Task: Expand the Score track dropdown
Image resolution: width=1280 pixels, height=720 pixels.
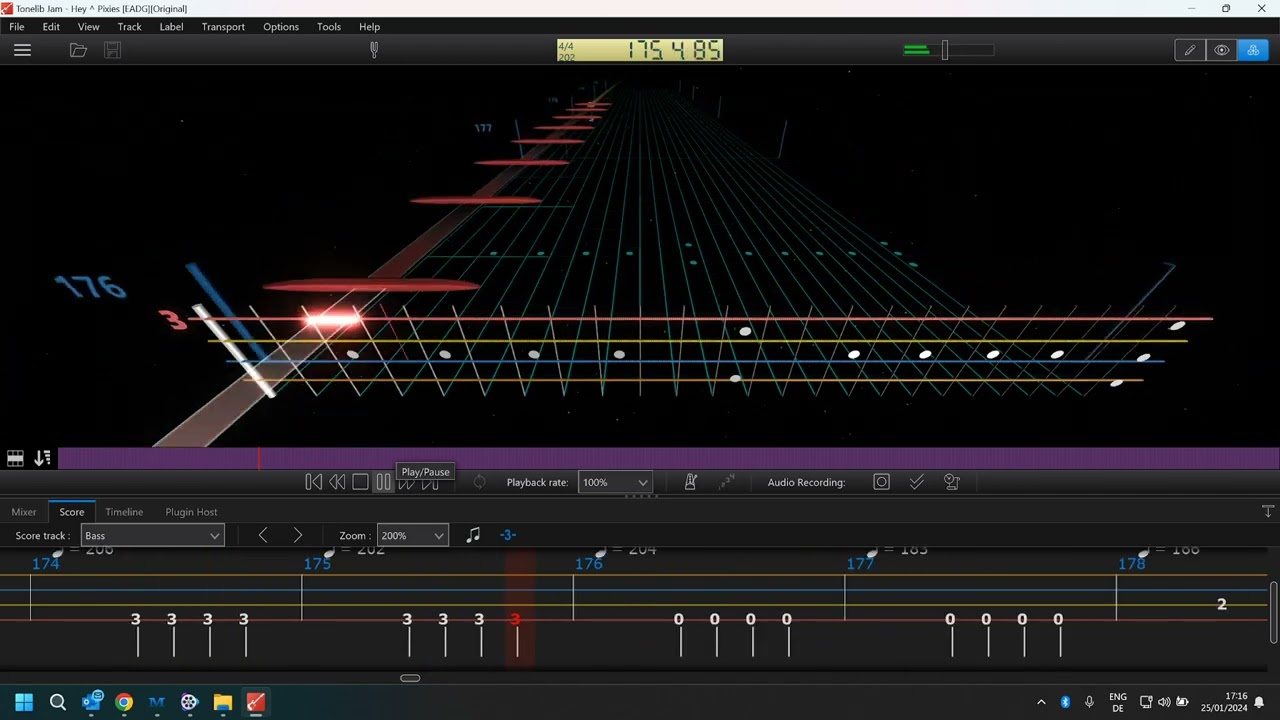Action: pos(152,536)
